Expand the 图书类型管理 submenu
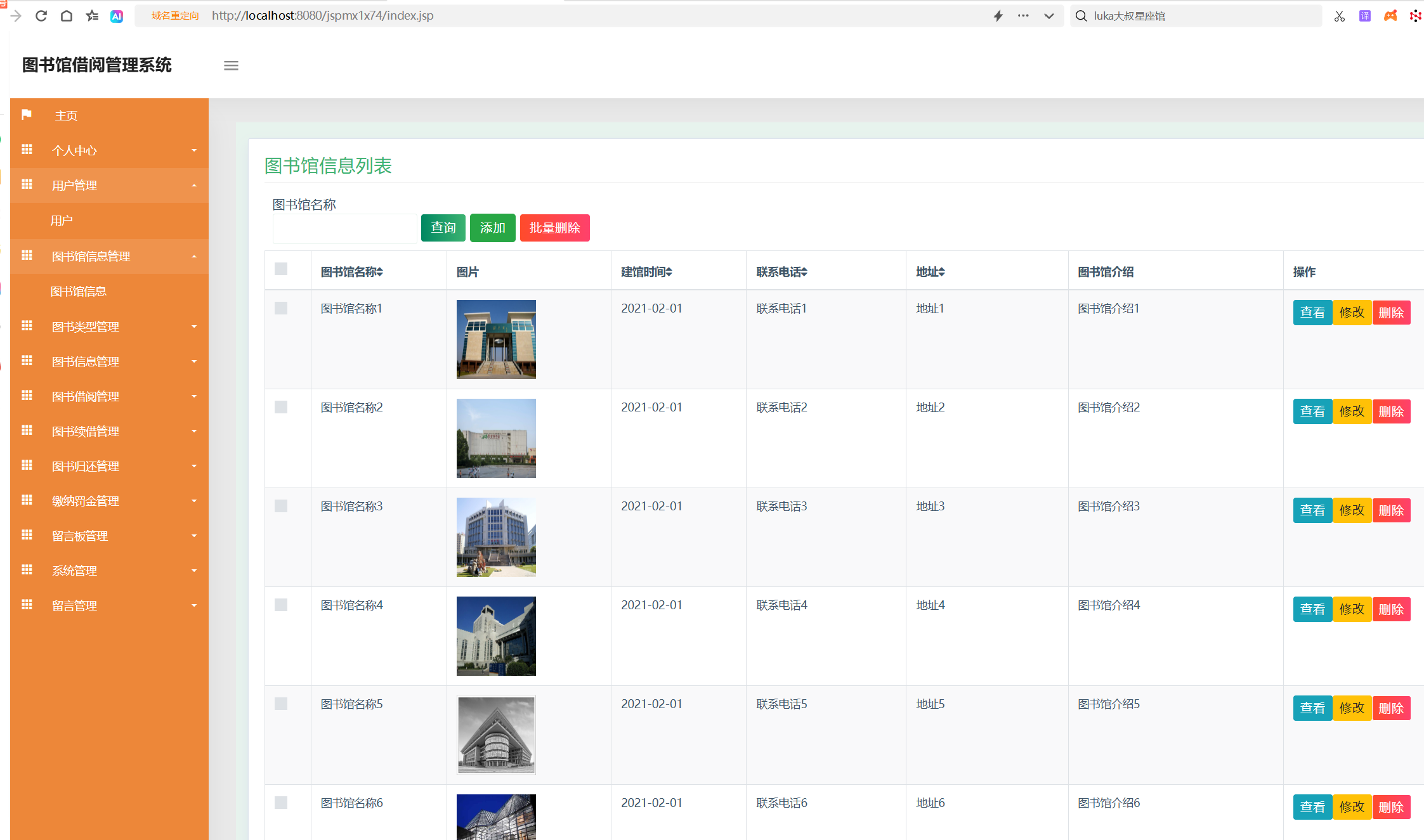The image size is (1424, 840). pos(85,326)
